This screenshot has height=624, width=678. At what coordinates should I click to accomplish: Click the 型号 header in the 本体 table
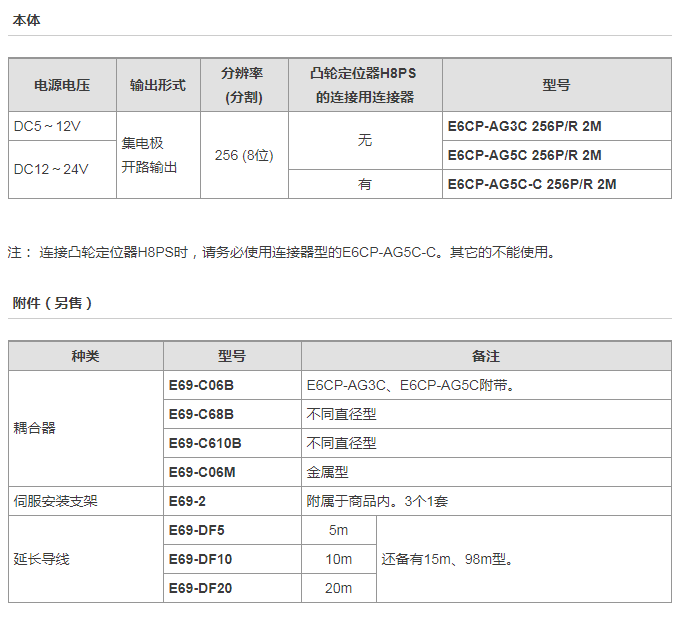(556, 85)
